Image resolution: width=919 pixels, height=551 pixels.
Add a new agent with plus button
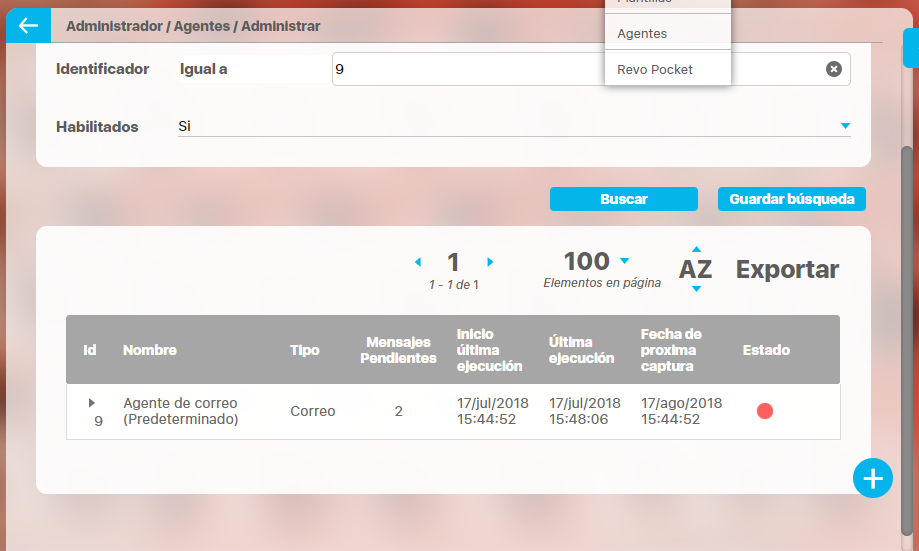[x=873, y=478]
